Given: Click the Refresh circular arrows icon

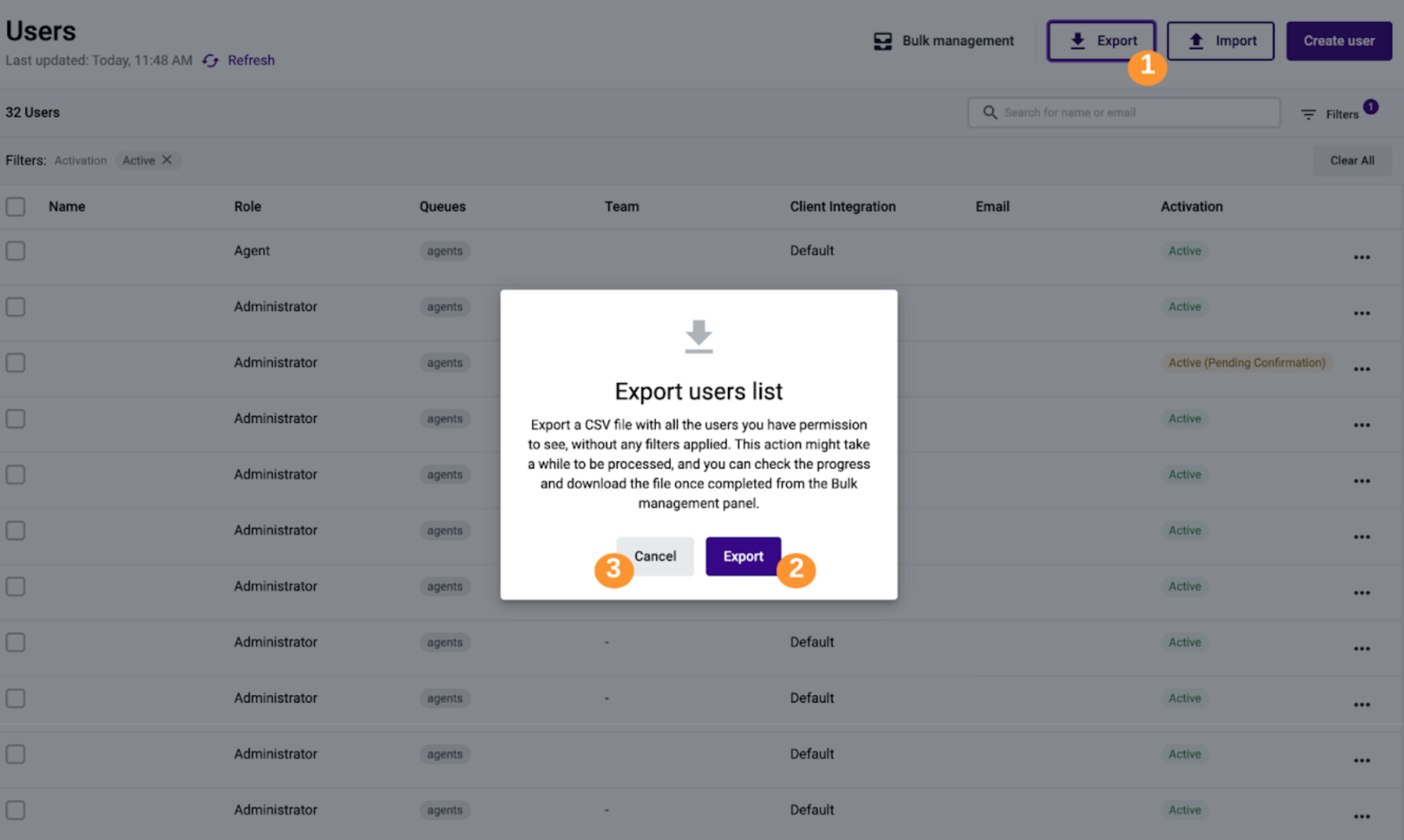Looking at the screenshot, I should click(x=210, y=60).
